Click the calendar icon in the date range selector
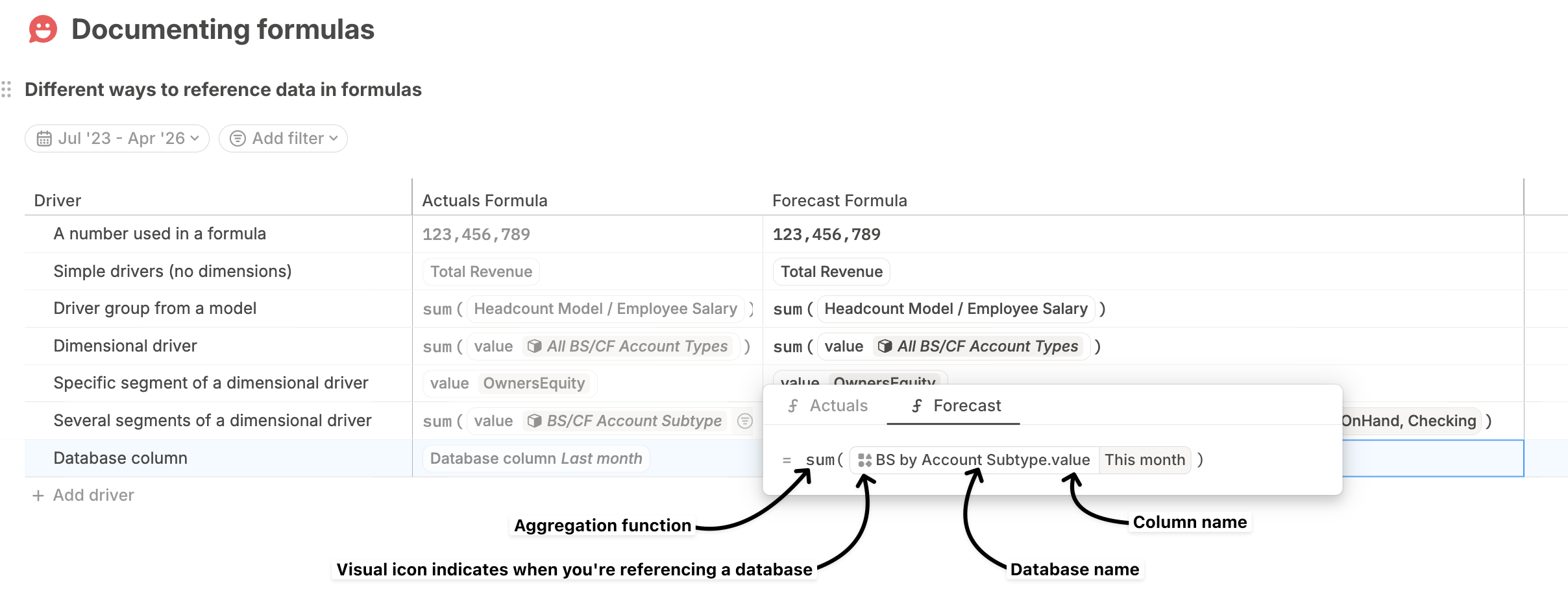Screen dimensions: 1568x611 tap(44, 138)
